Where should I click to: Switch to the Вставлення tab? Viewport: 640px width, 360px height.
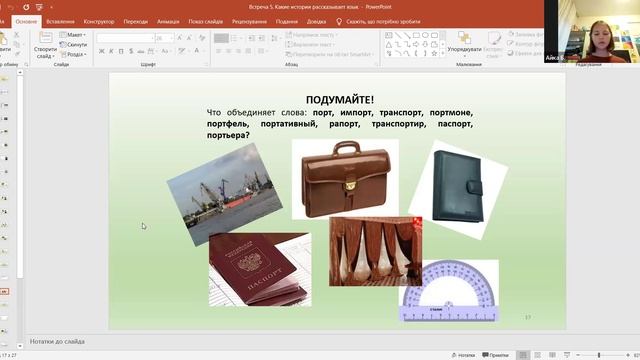tap(60, 22)
